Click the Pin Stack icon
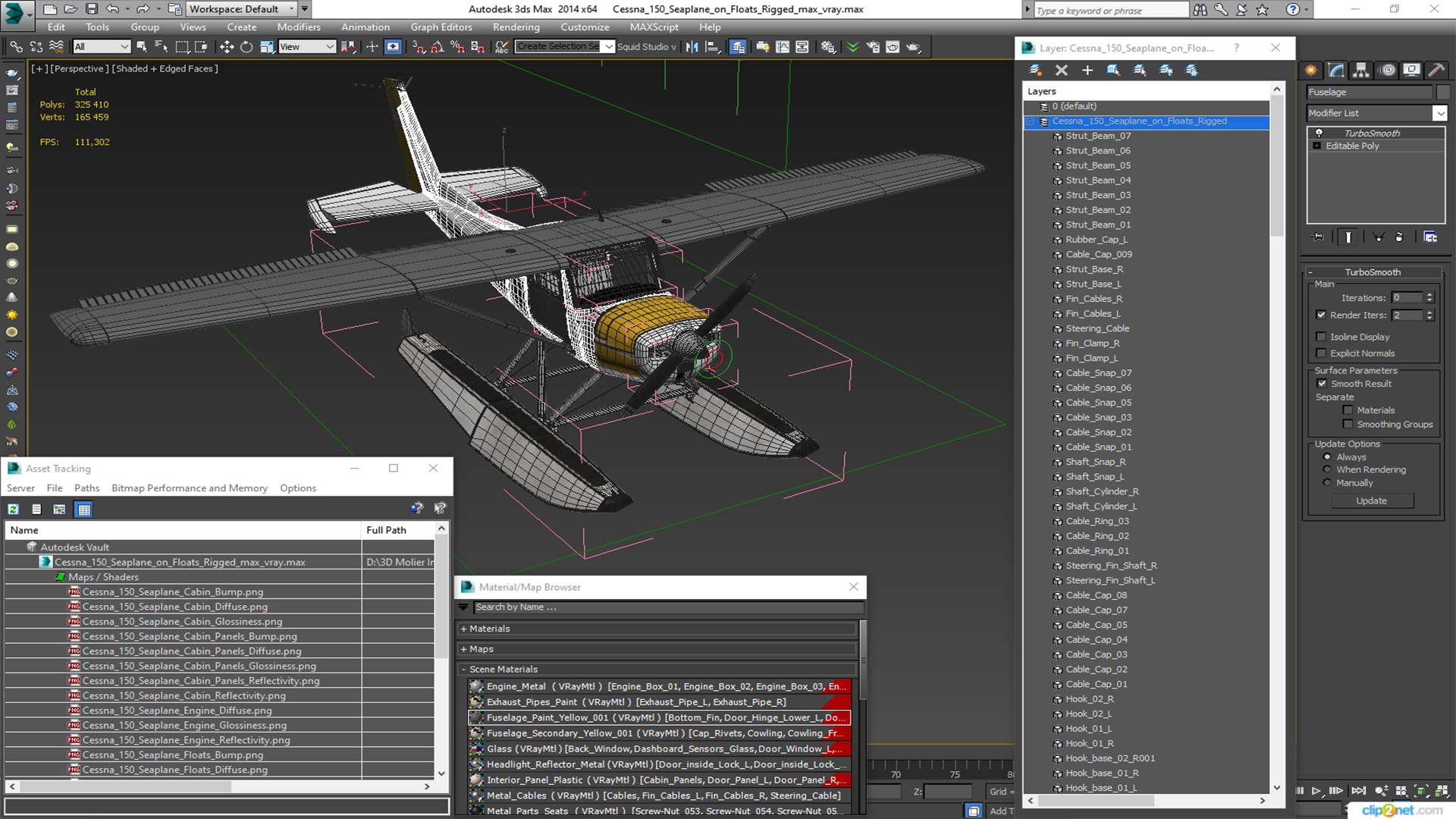 1318,237
